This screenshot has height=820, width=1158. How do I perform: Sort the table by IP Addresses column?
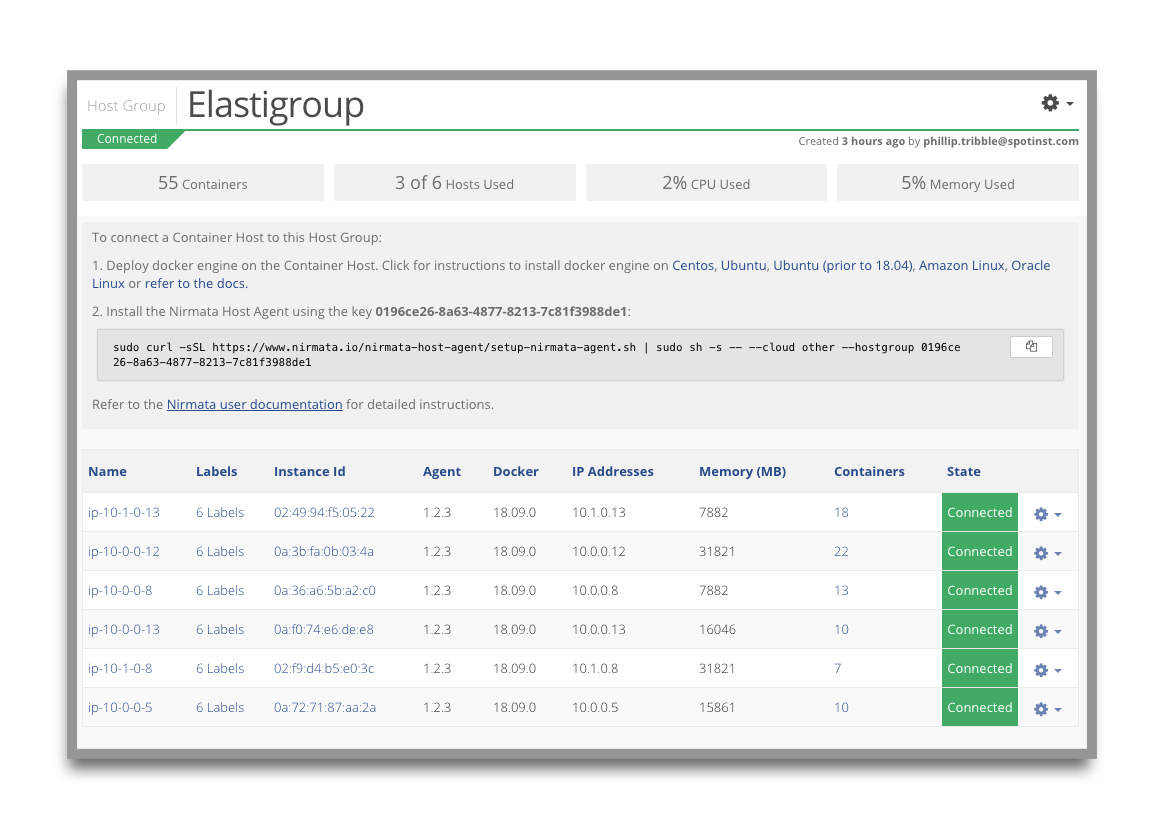[612, 471]
